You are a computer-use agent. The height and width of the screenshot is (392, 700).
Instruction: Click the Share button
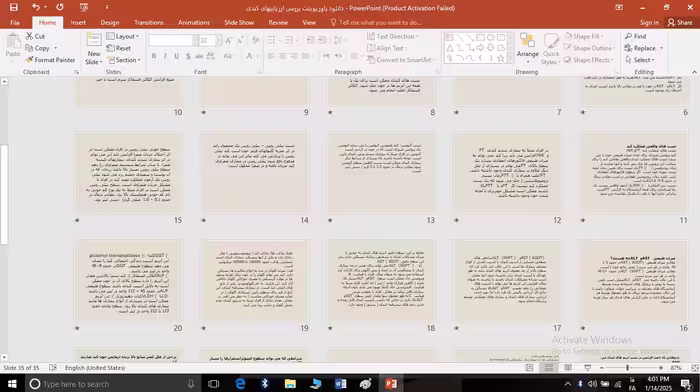680,22
